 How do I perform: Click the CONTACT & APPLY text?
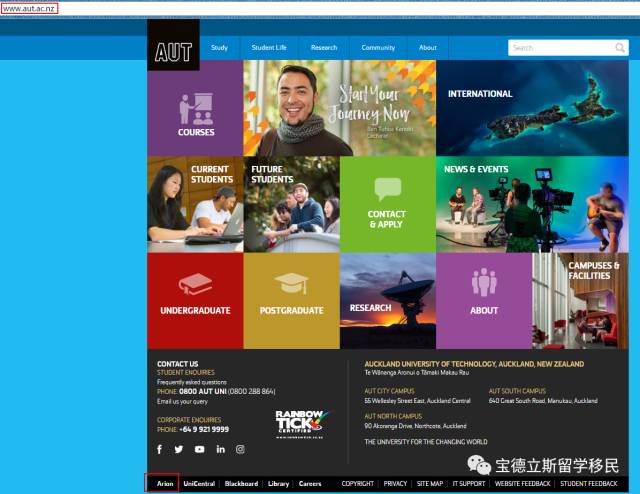386,219
